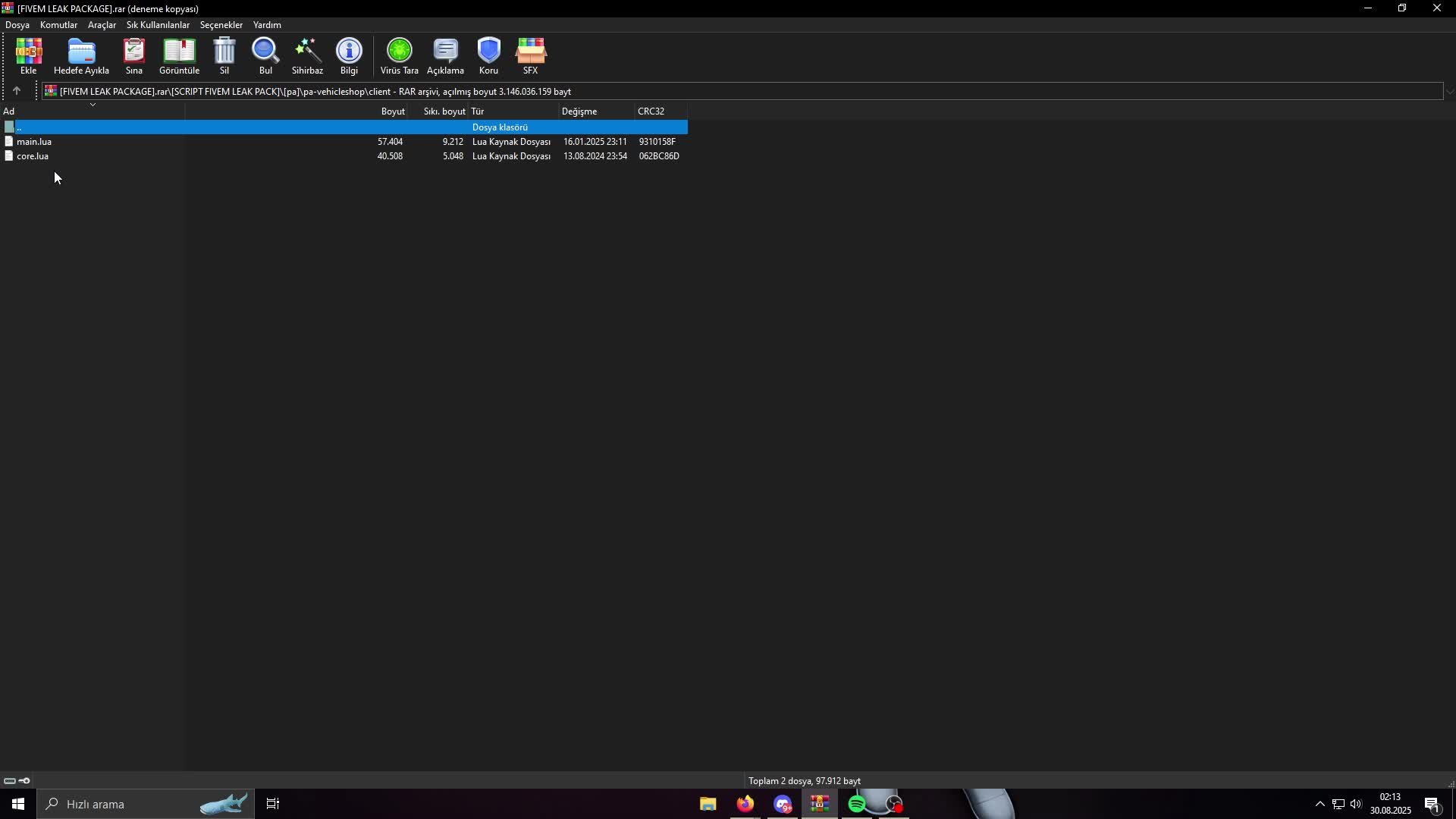Open Task View on the taskbar
Viewport: 1456px width, 819px height.
coord(273,804)
